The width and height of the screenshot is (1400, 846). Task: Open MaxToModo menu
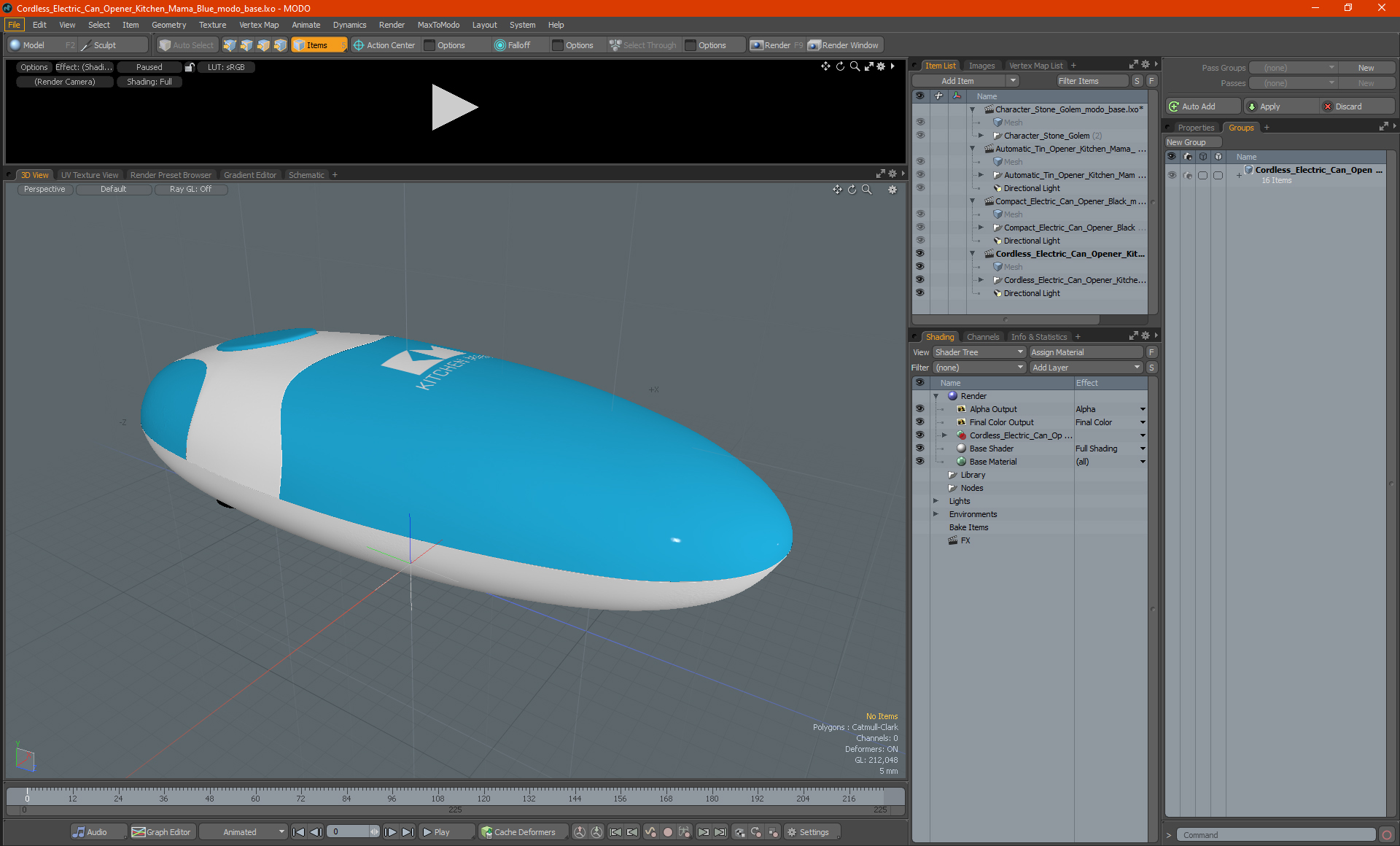[438, 25]
